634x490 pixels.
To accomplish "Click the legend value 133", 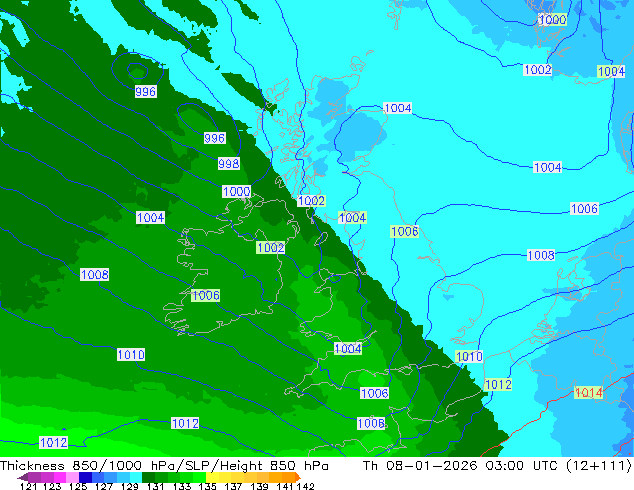I will [x=182, y=486].
